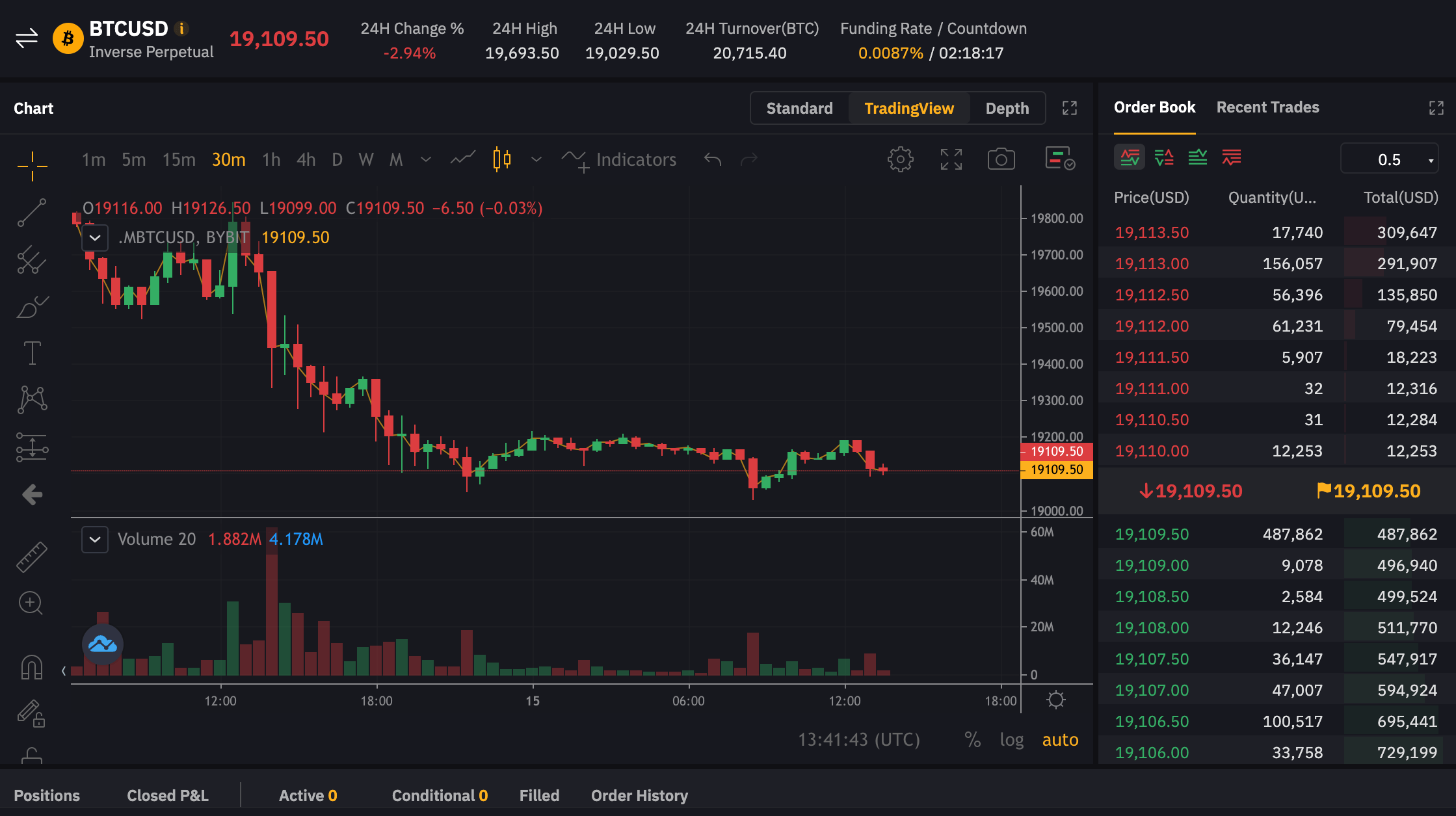The image size is (1456, 816).
Task: Toggle log scale mode
Action: [x=1012, y=740]
